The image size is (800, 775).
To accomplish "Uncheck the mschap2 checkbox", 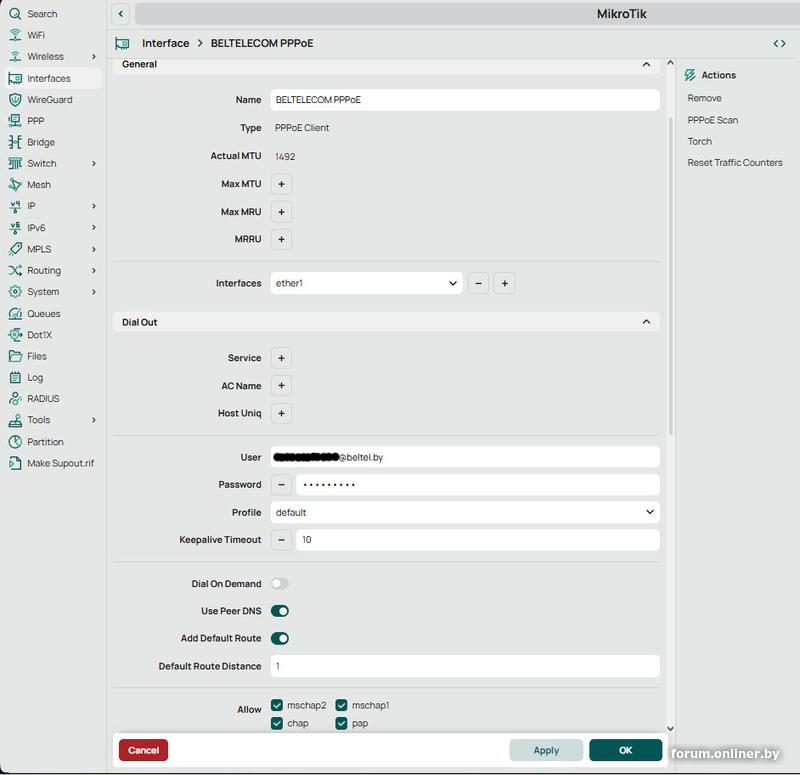I will pos(277,705).
